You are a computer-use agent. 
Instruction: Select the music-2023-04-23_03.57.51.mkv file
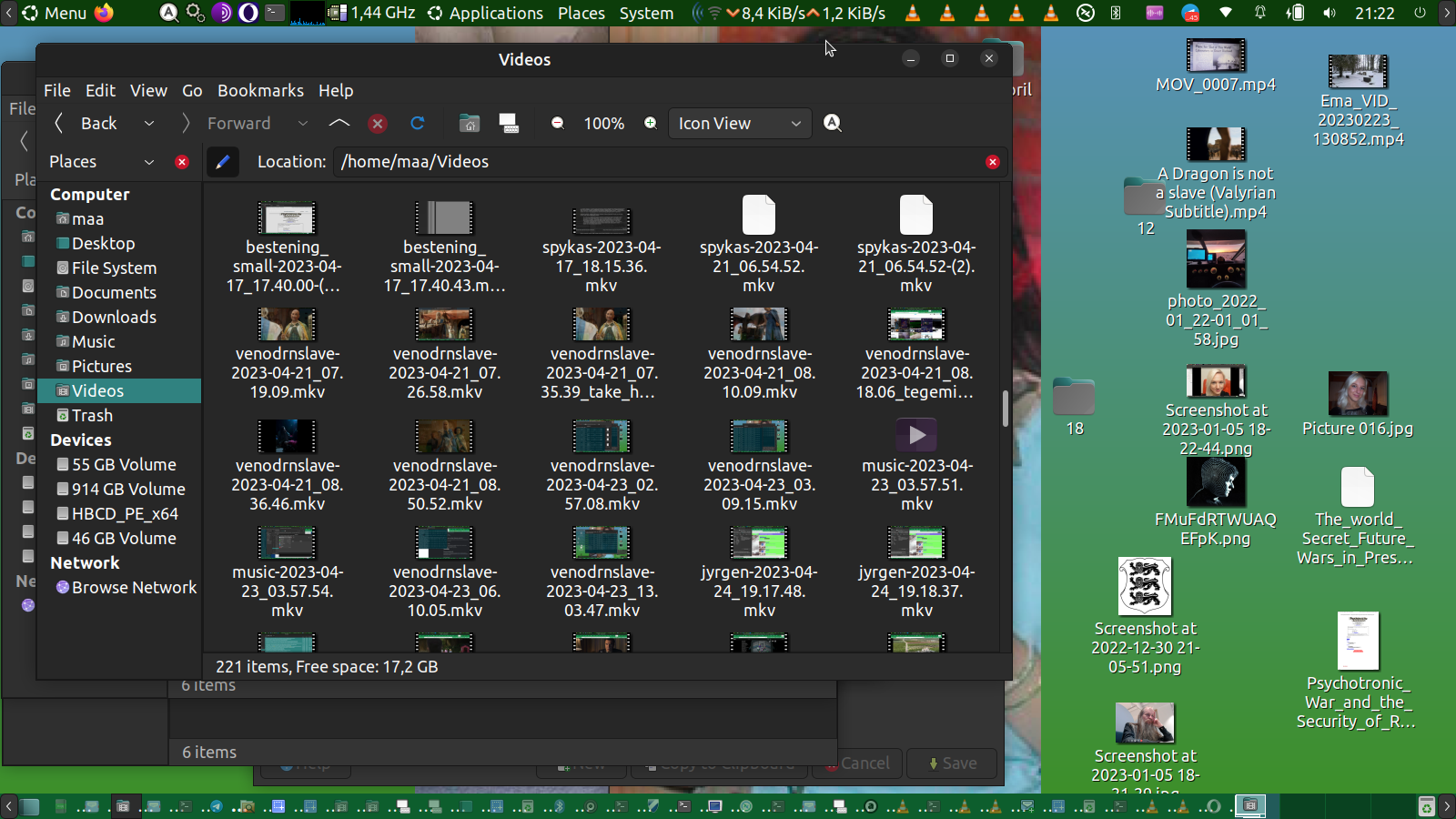(x=916, y=466)
